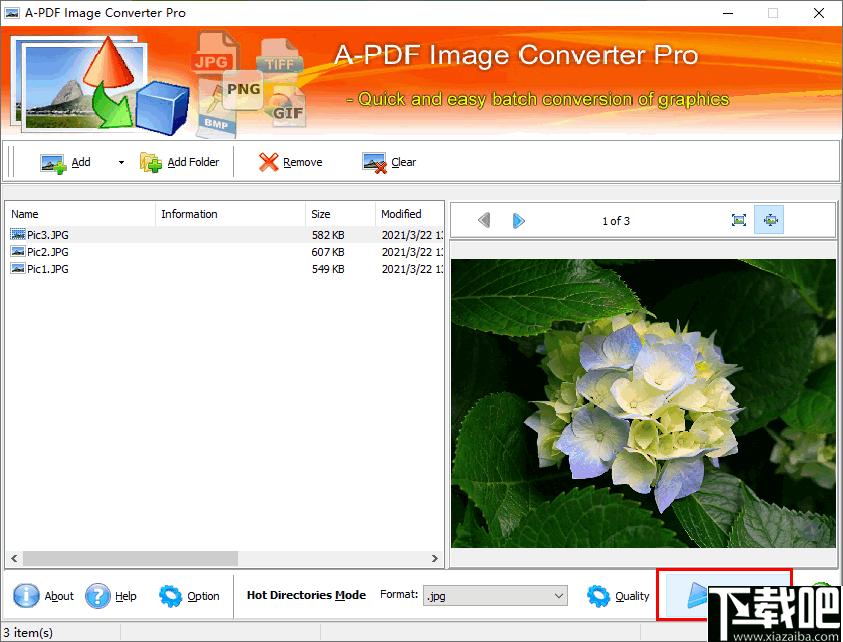Click the Add Folder label

click(193, 162)
